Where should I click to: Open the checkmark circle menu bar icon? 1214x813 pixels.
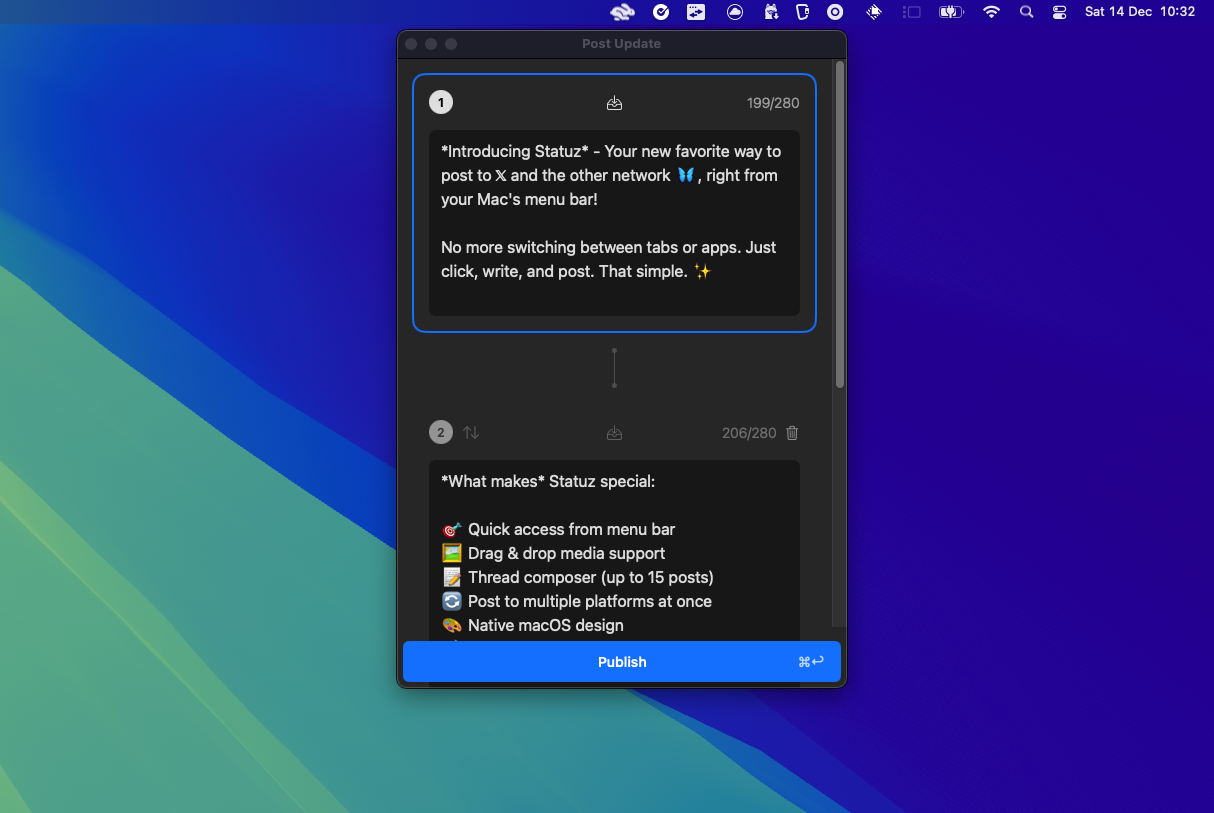click(661, 12)
